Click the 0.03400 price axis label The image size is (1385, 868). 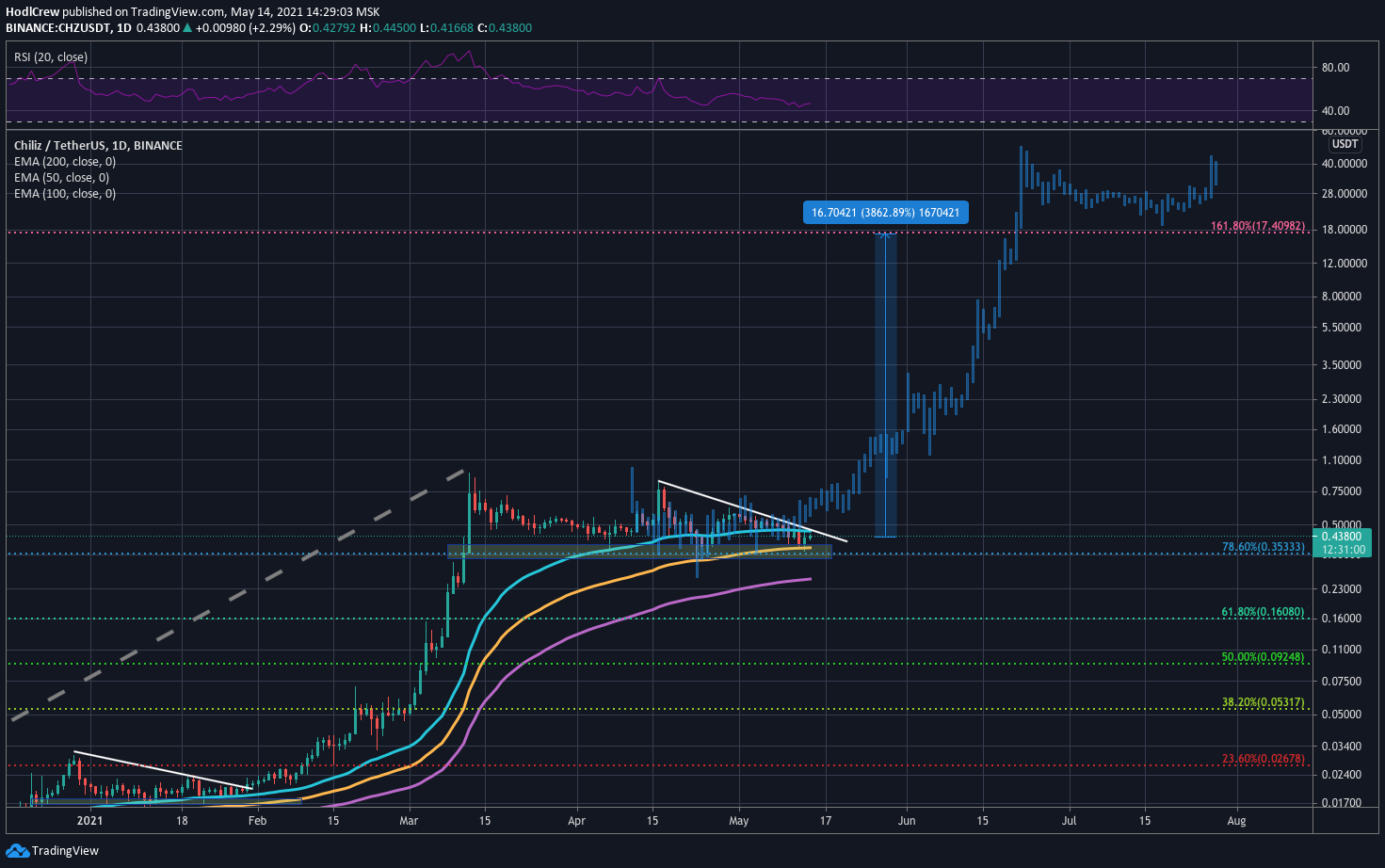click(x=1342, y=747)
